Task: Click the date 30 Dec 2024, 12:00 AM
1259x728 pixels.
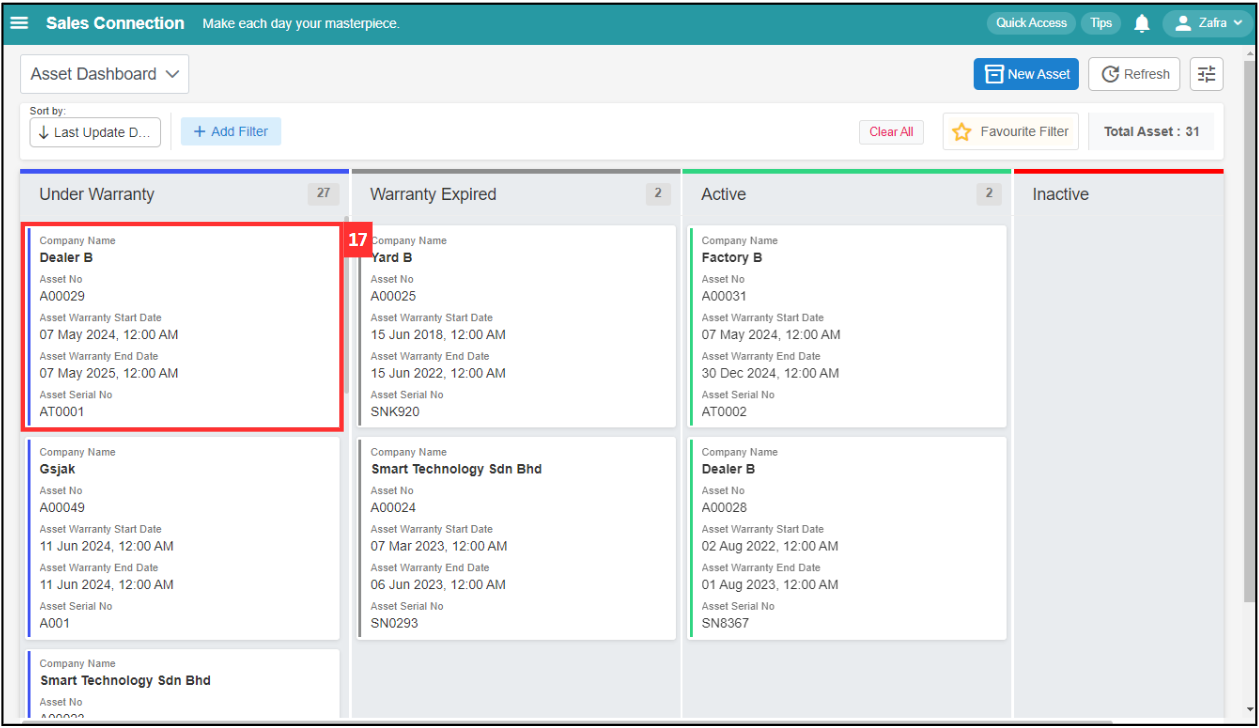Action: click(770, 373)
